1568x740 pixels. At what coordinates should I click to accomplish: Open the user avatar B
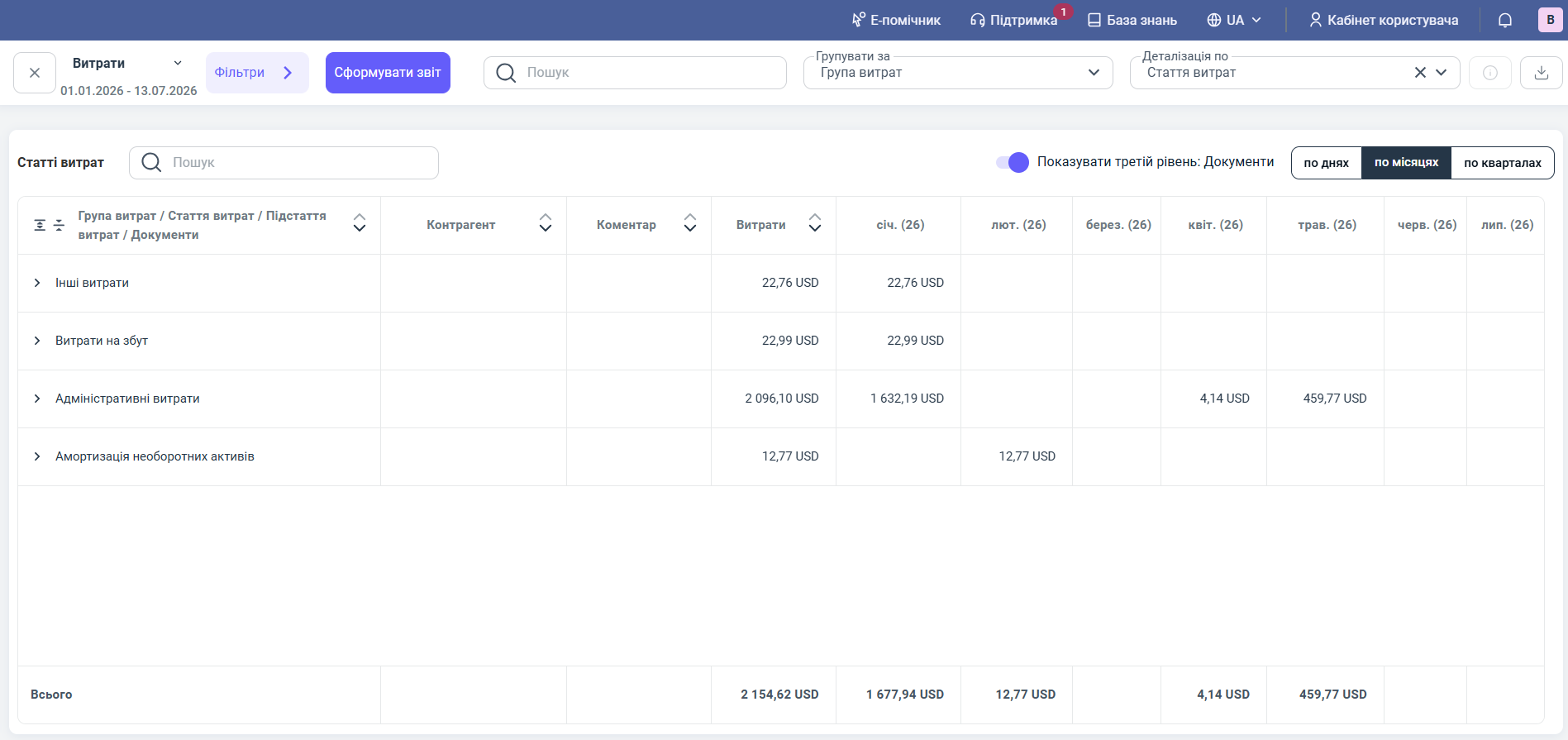[1551, 20]
